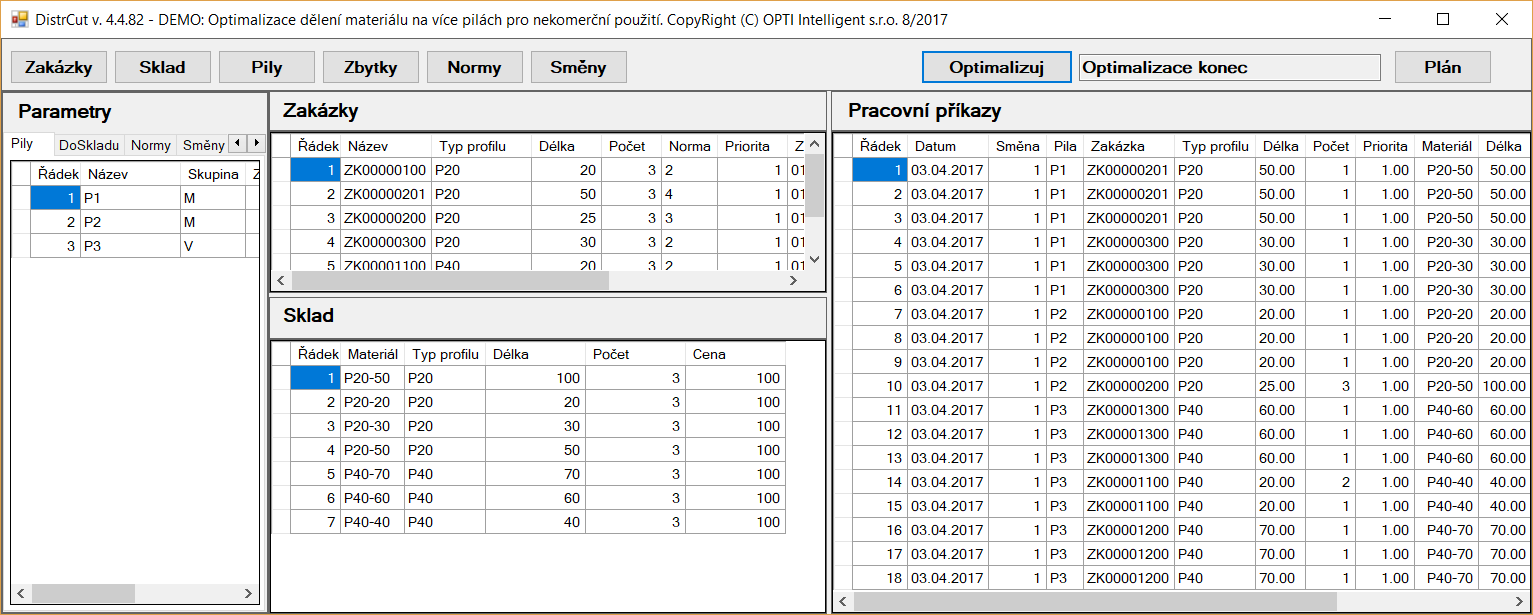Screen dimensions: 1533x615
Task: Run the Optimalizuj button
Action: coord(997,67)
